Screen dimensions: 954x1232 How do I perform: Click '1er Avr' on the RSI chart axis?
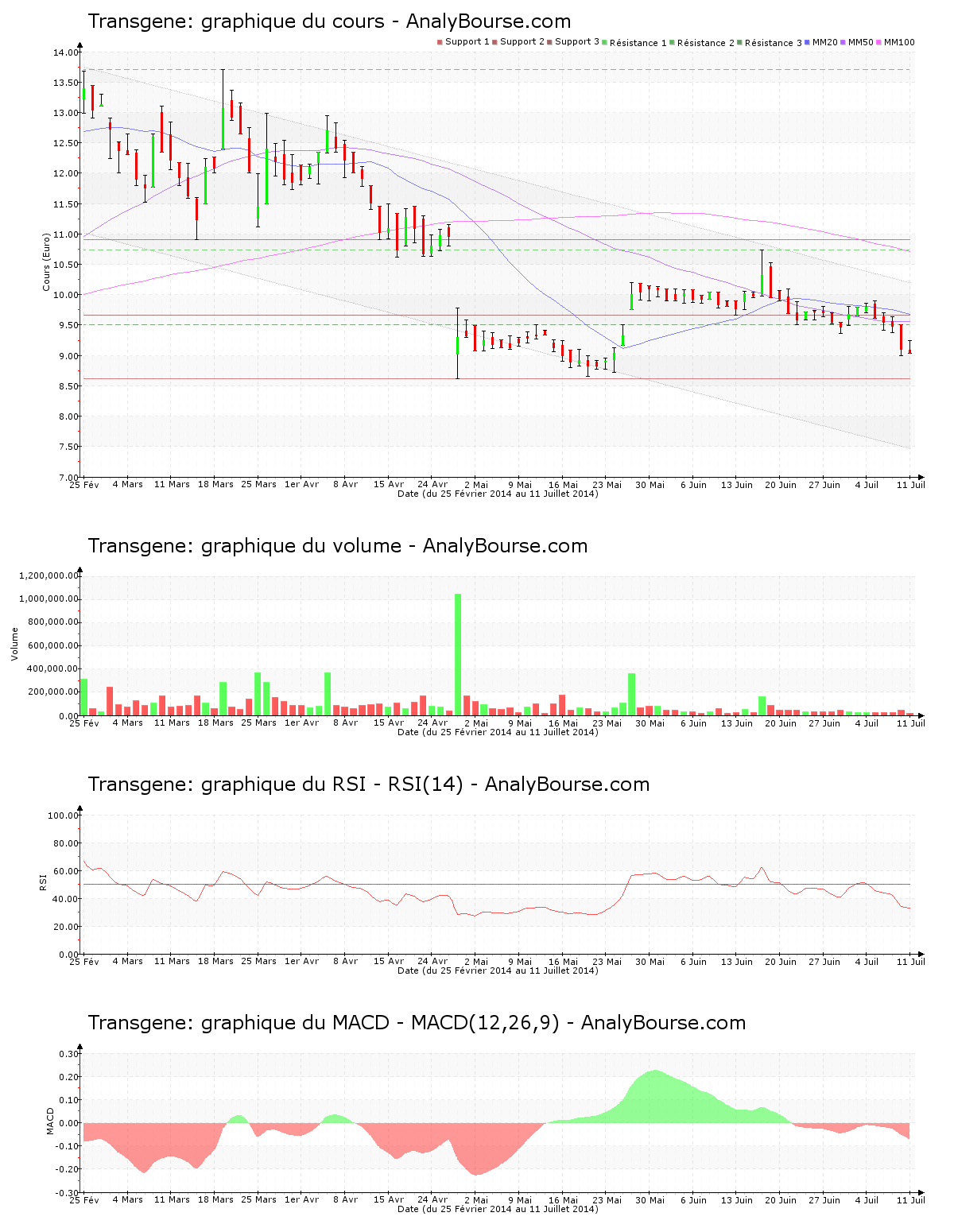click(301, 961)
